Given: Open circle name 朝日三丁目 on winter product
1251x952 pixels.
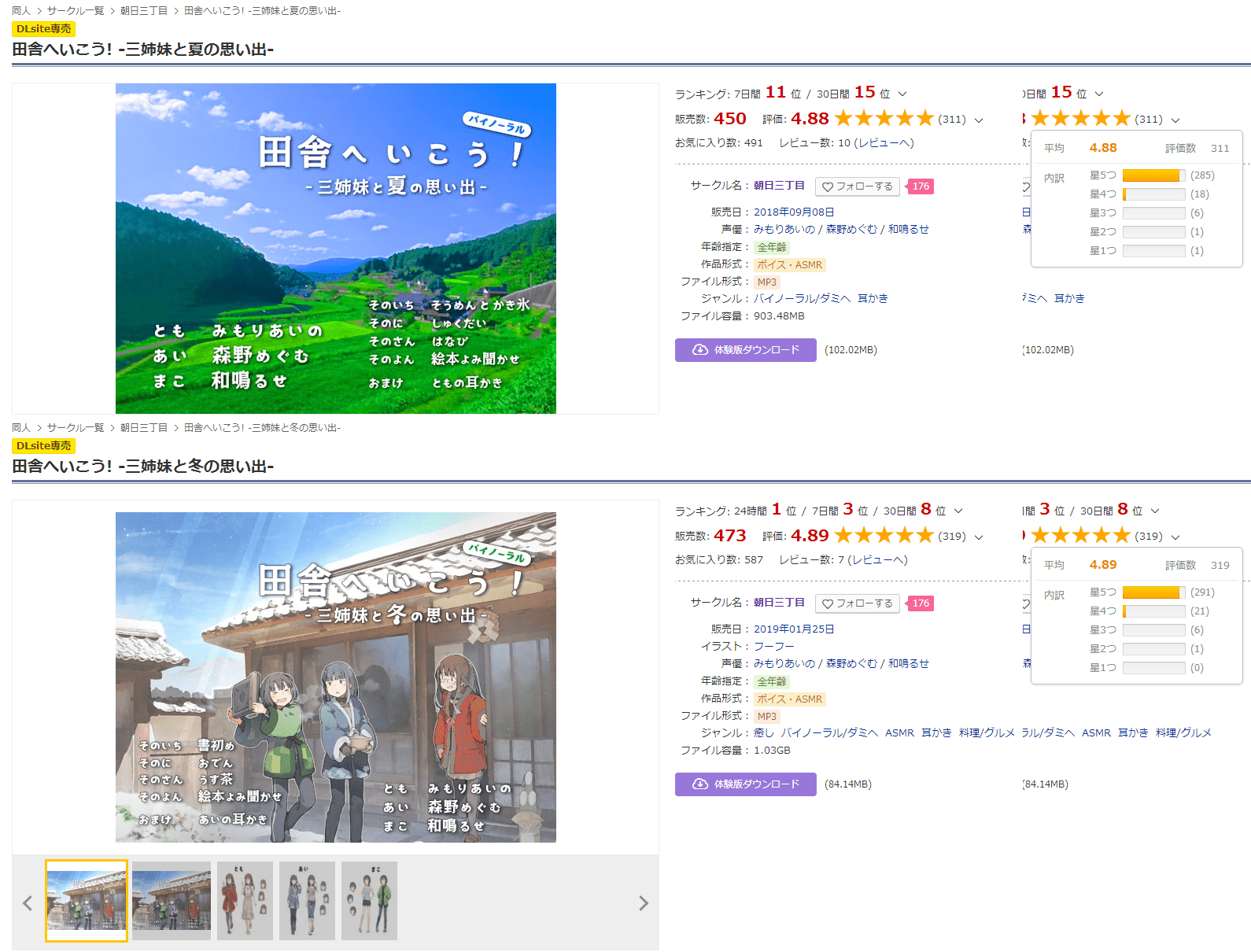Looking at the screenshot, I should point(779,603).
